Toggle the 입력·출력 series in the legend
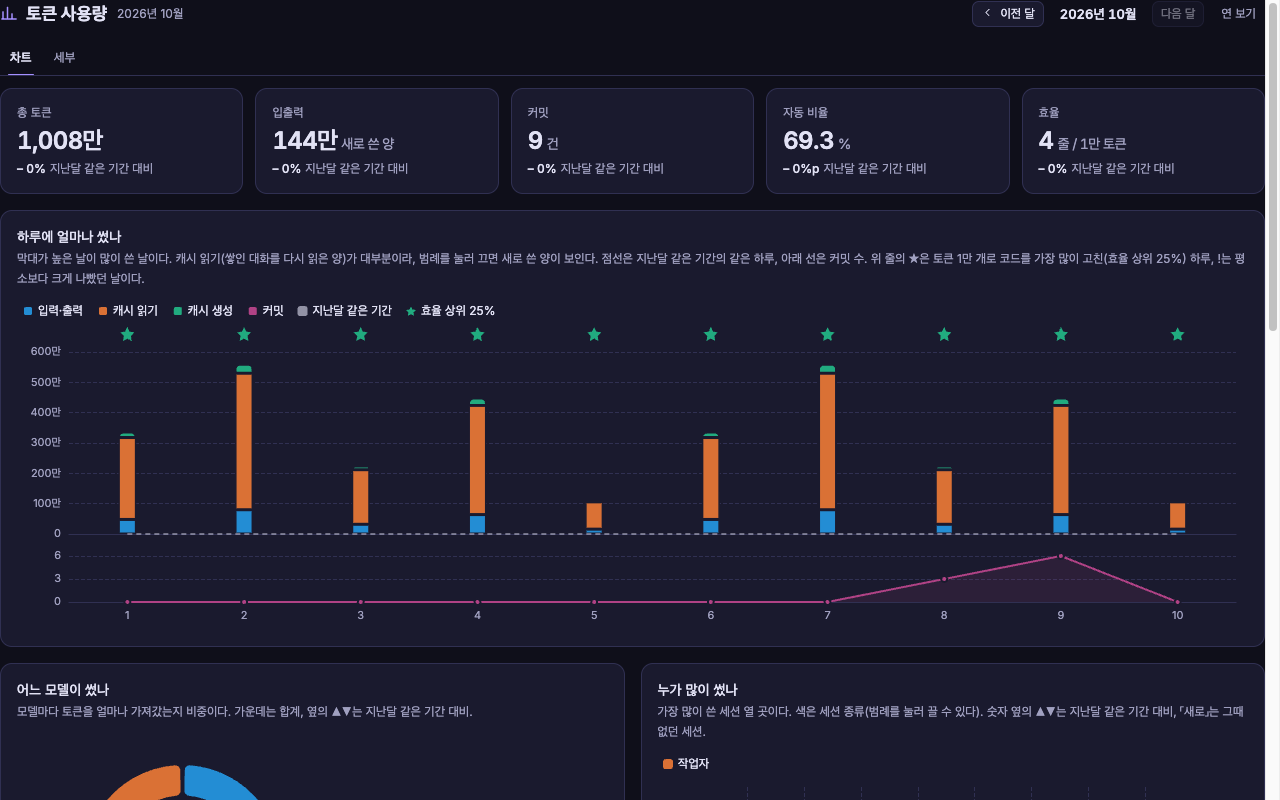Viewport: 1280px width, 800px height. click(53, 311)
